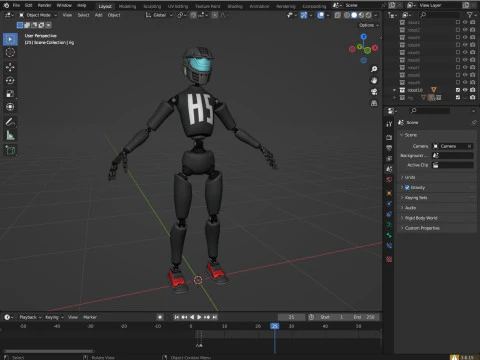Open timeline Keying menu

pyautogui.click(x=54, y=317)
